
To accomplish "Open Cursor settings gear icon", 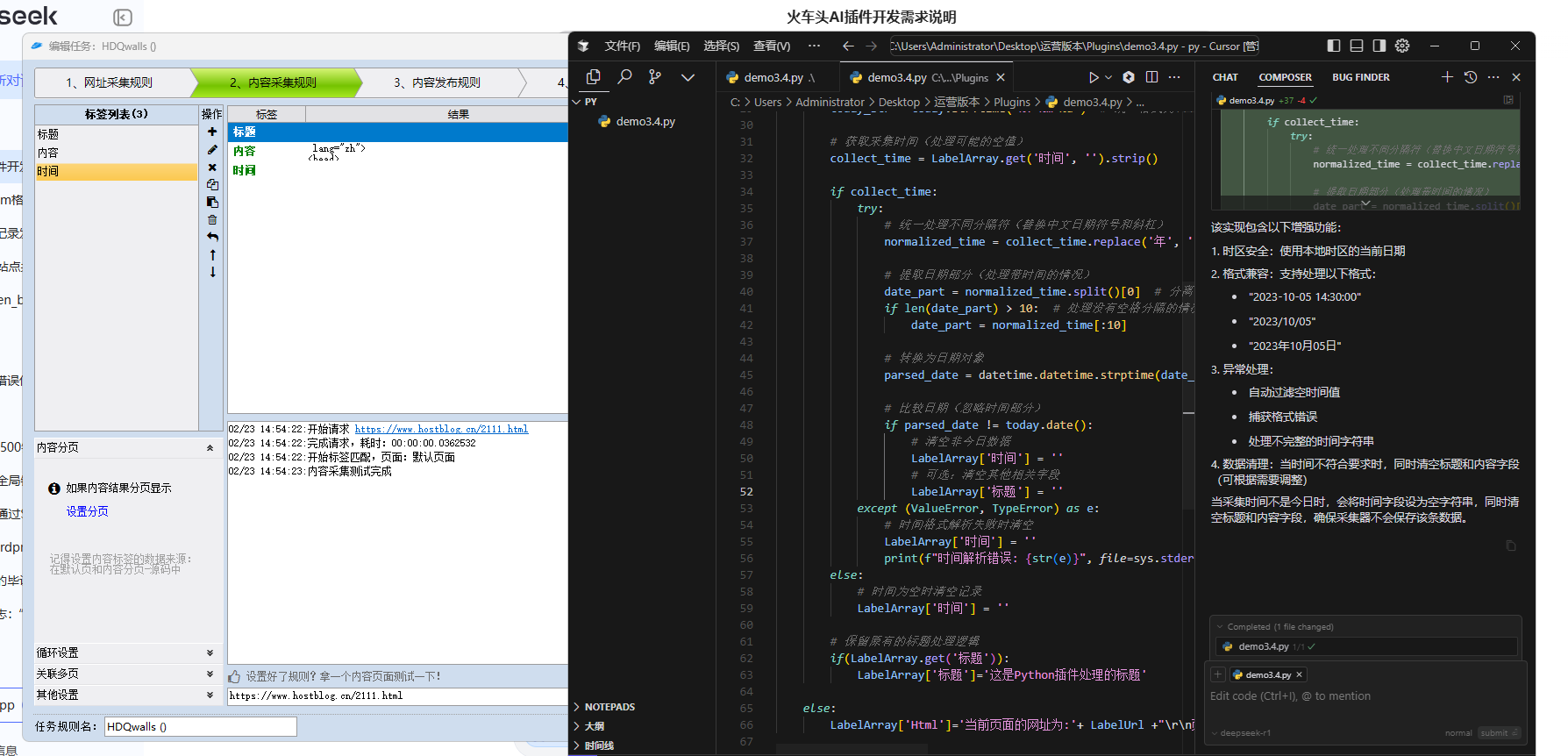I will (1402, 46).
